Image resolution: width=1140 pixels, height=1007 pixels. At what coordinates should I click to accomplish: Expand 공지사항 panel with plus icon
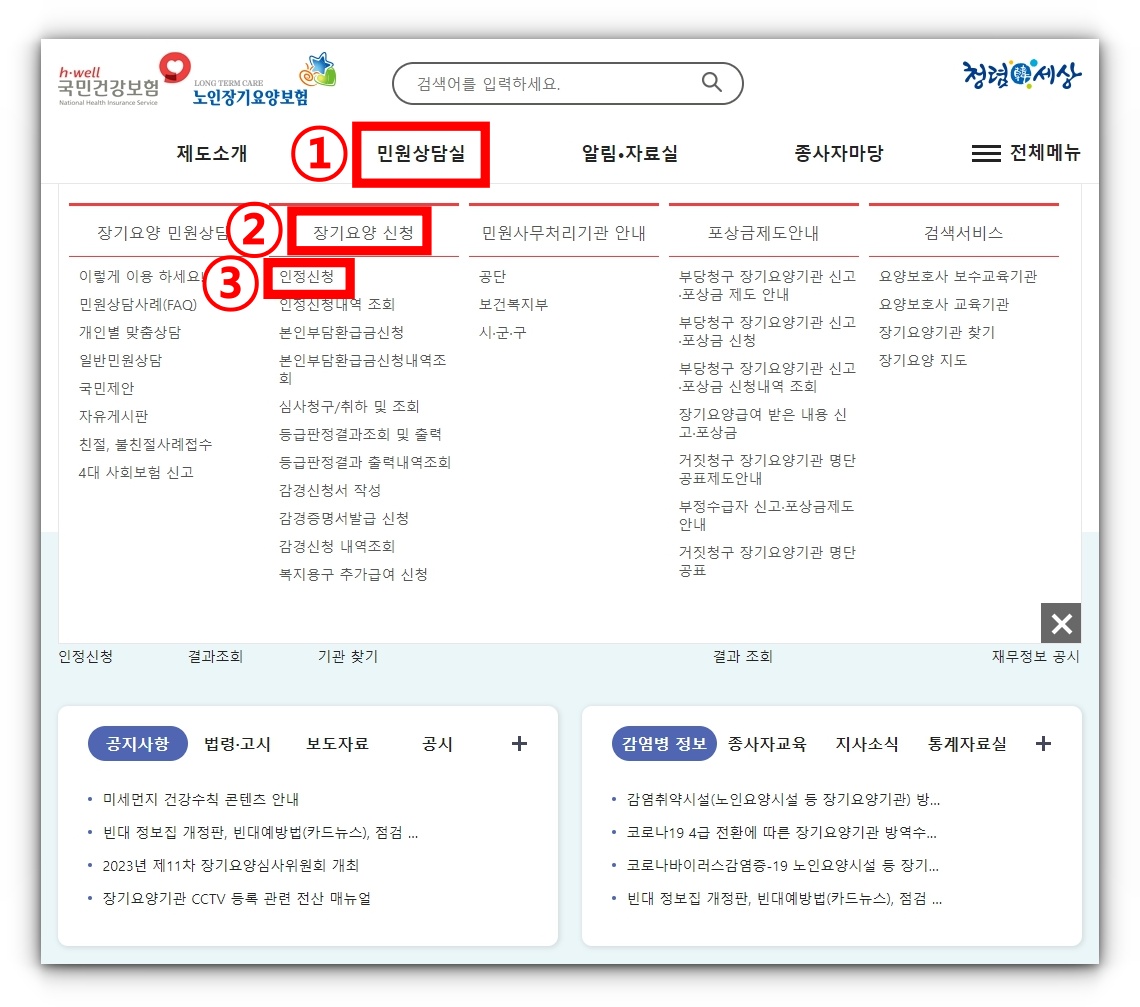(519, 743)
